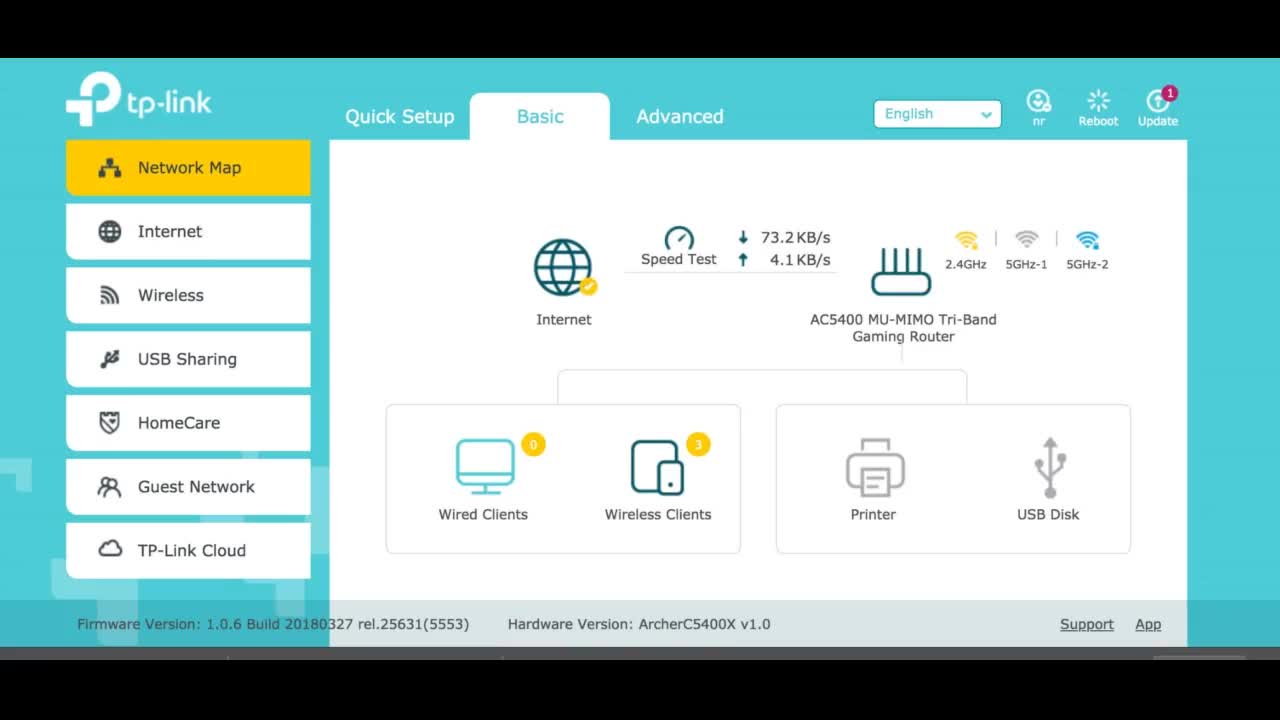Screen dimensions: 1280x720
Task: Select the 5GHz-2 Wi-Fi band icon
Action: 1087,240
